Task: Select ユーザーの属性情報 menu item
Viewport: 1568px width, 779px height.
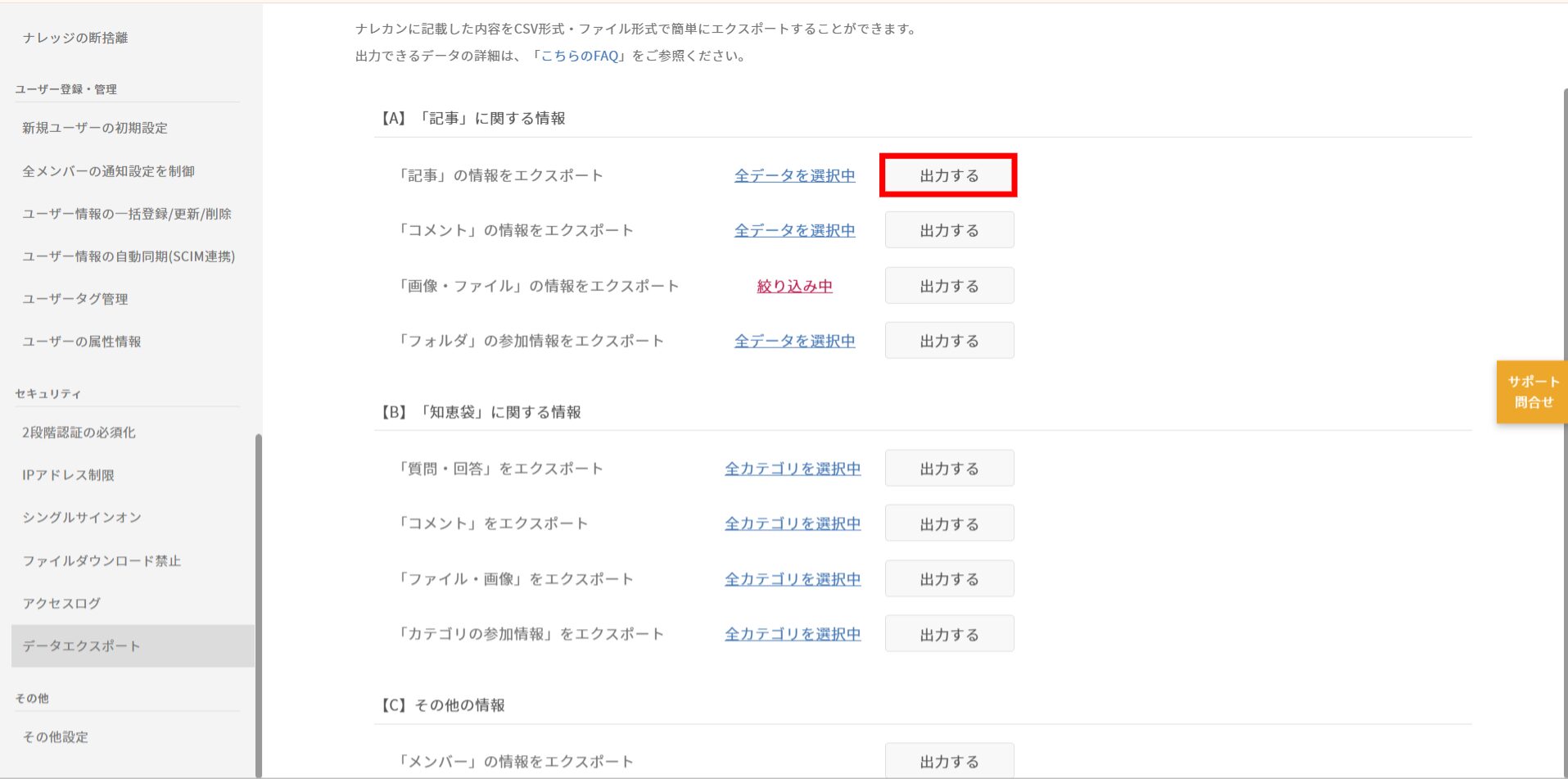Action: (82, 342)
